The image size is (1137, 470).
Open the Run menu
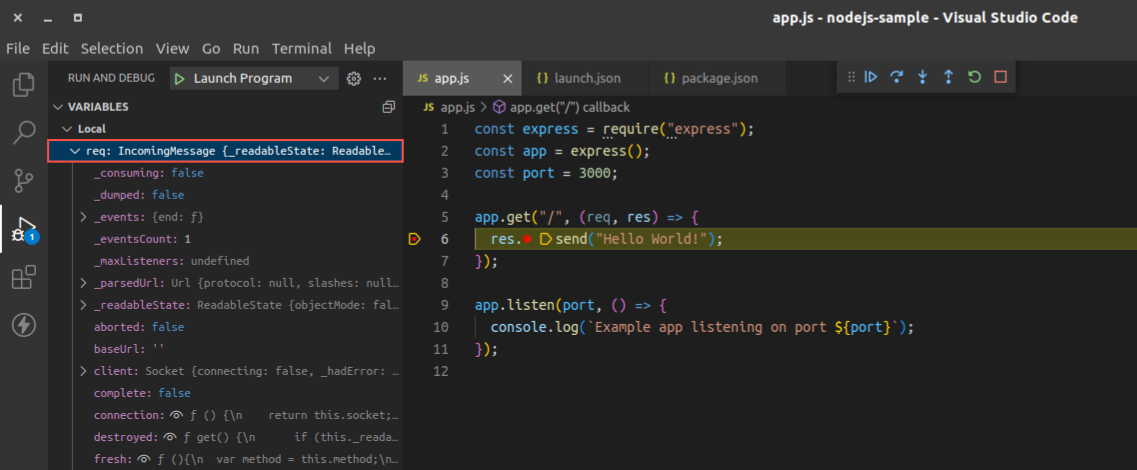click(246, 49)
